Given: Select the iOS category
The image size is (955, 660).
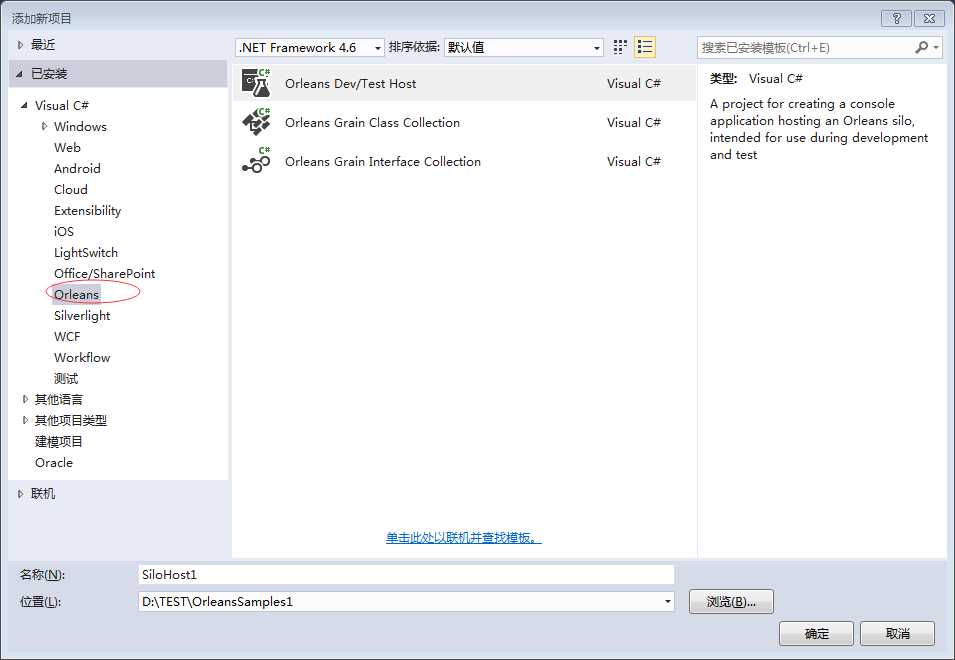Looking at the screenshot, I should [63, 231].
